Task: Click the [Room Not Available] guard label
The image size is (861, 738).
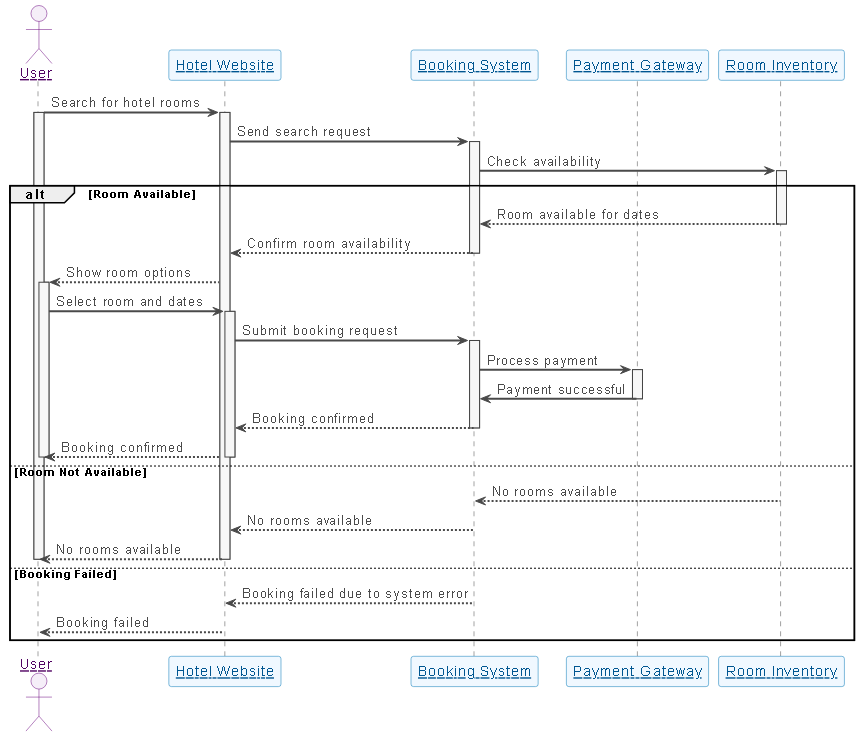Action: tap(80, 472)
